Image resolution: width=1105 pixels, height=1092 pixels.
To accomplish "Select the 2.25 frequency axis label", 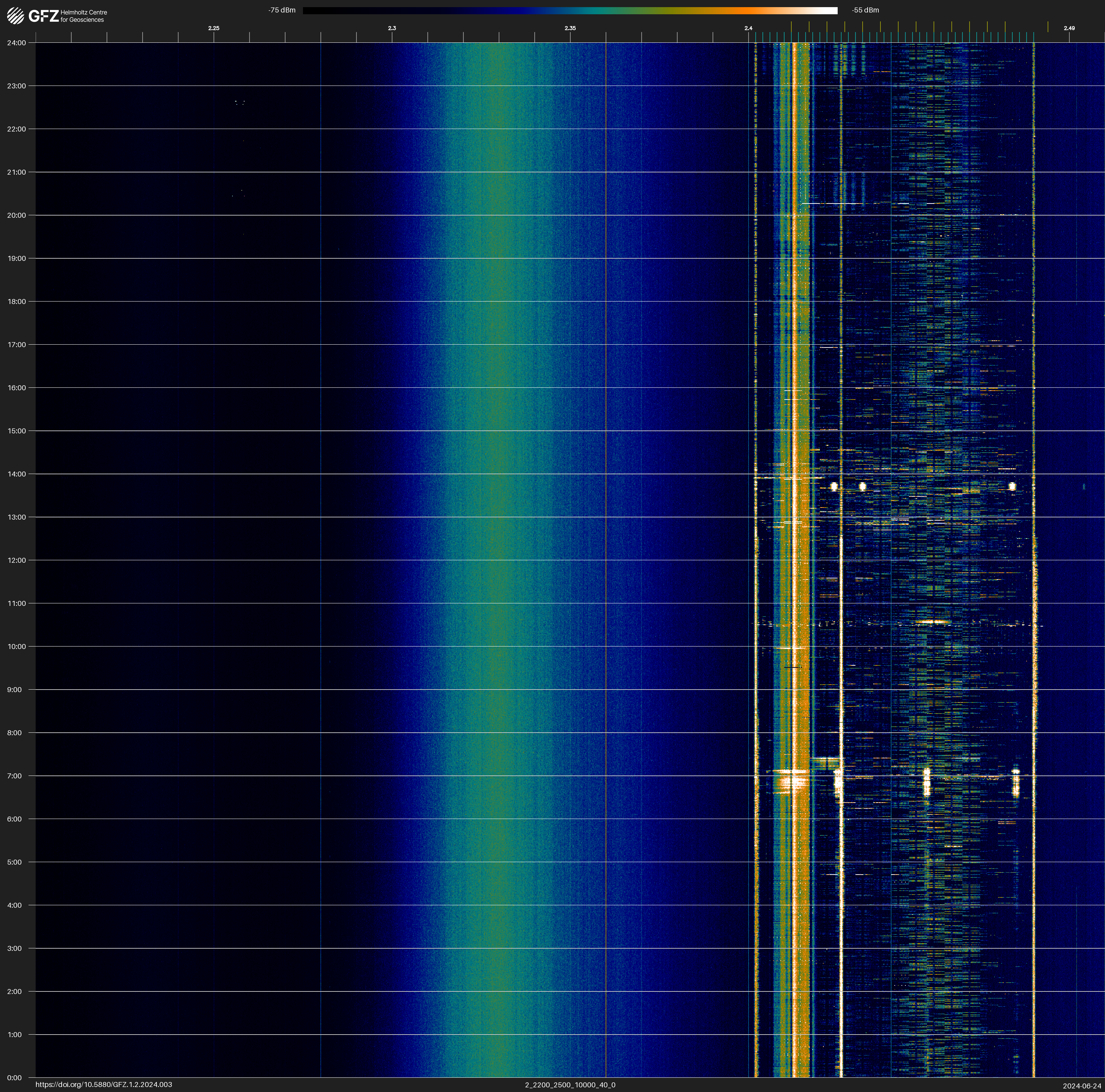I will coord(213,28).
